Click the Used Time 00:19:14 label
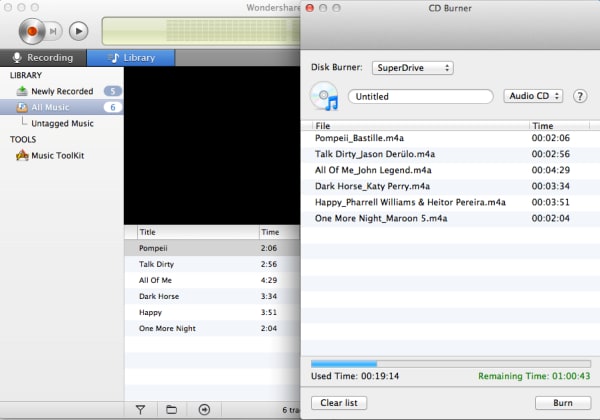Screen dimensions: 600x420 pyautogui.click(x=355, y=376)
